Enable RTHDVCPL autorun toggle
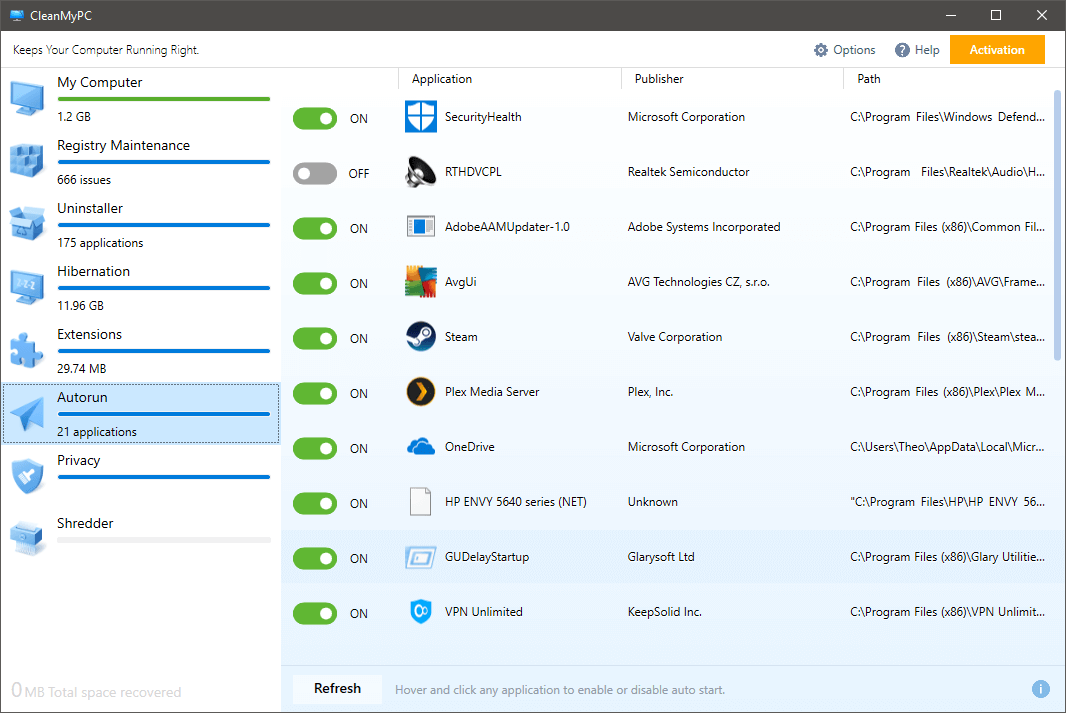 [315, 173]
